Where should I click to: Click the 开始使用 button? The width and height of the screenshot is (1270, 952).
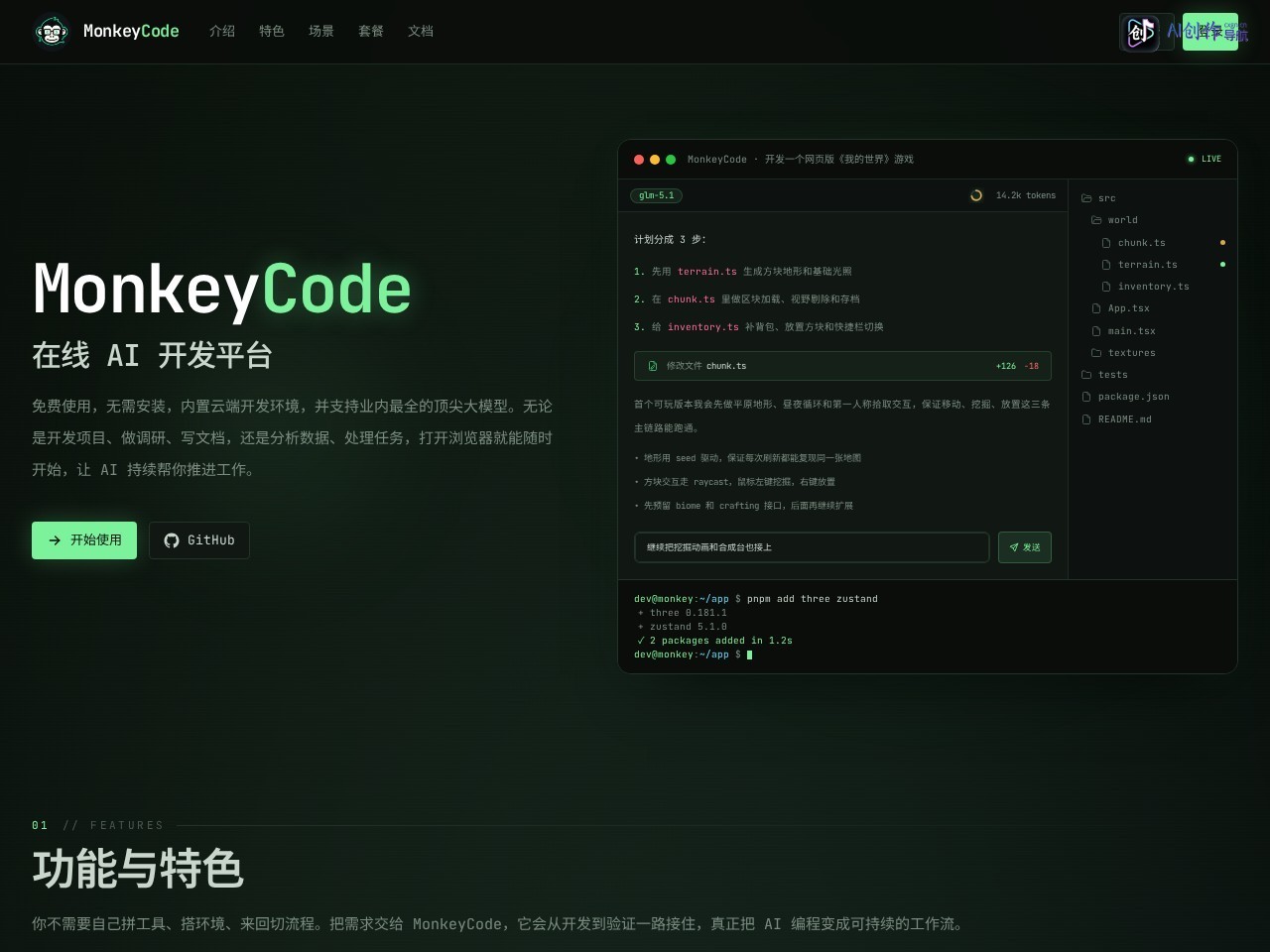tap(84, 540)
